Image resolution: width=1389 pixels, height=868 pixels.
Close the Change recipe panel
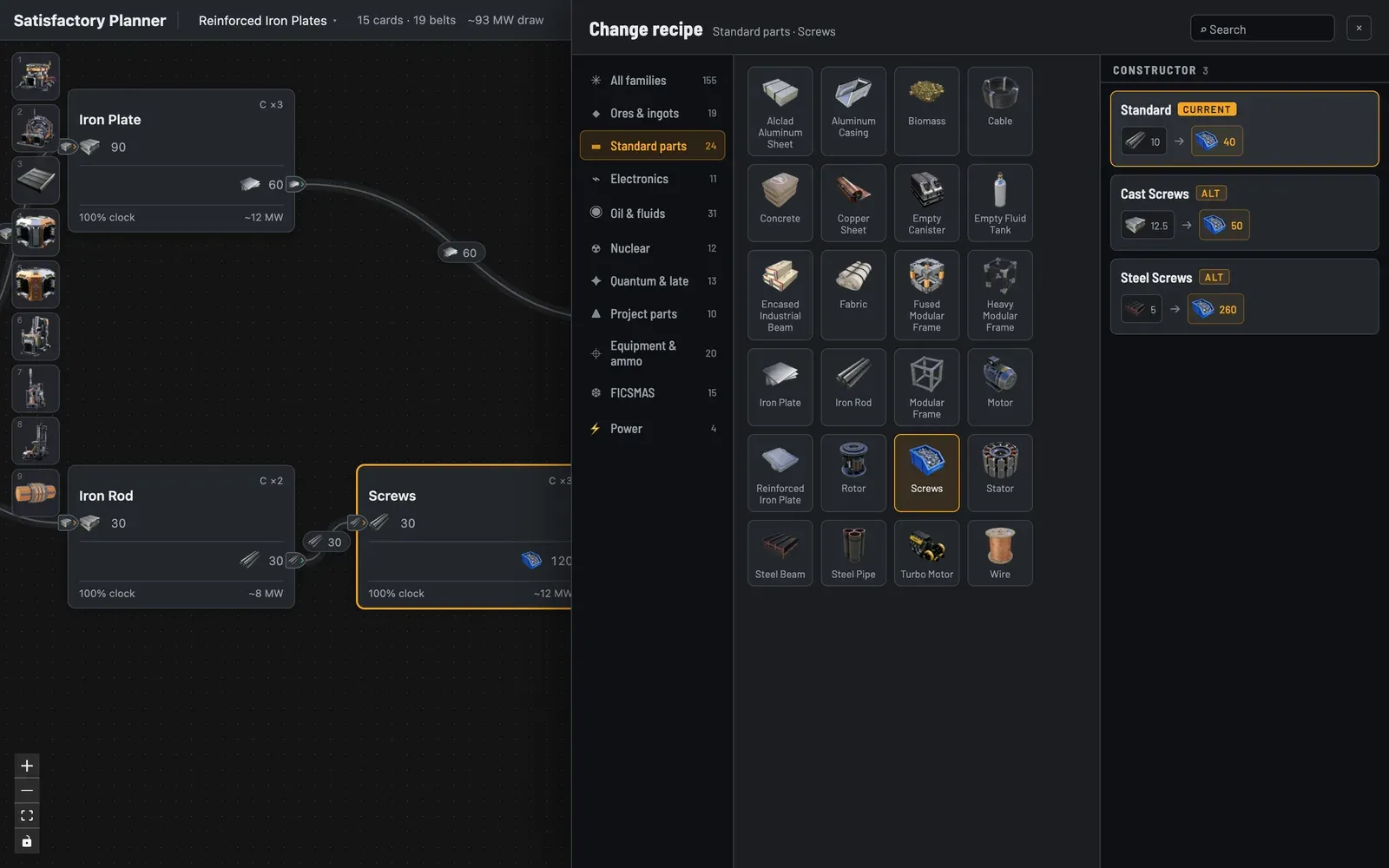click(x=1359, y=29)
